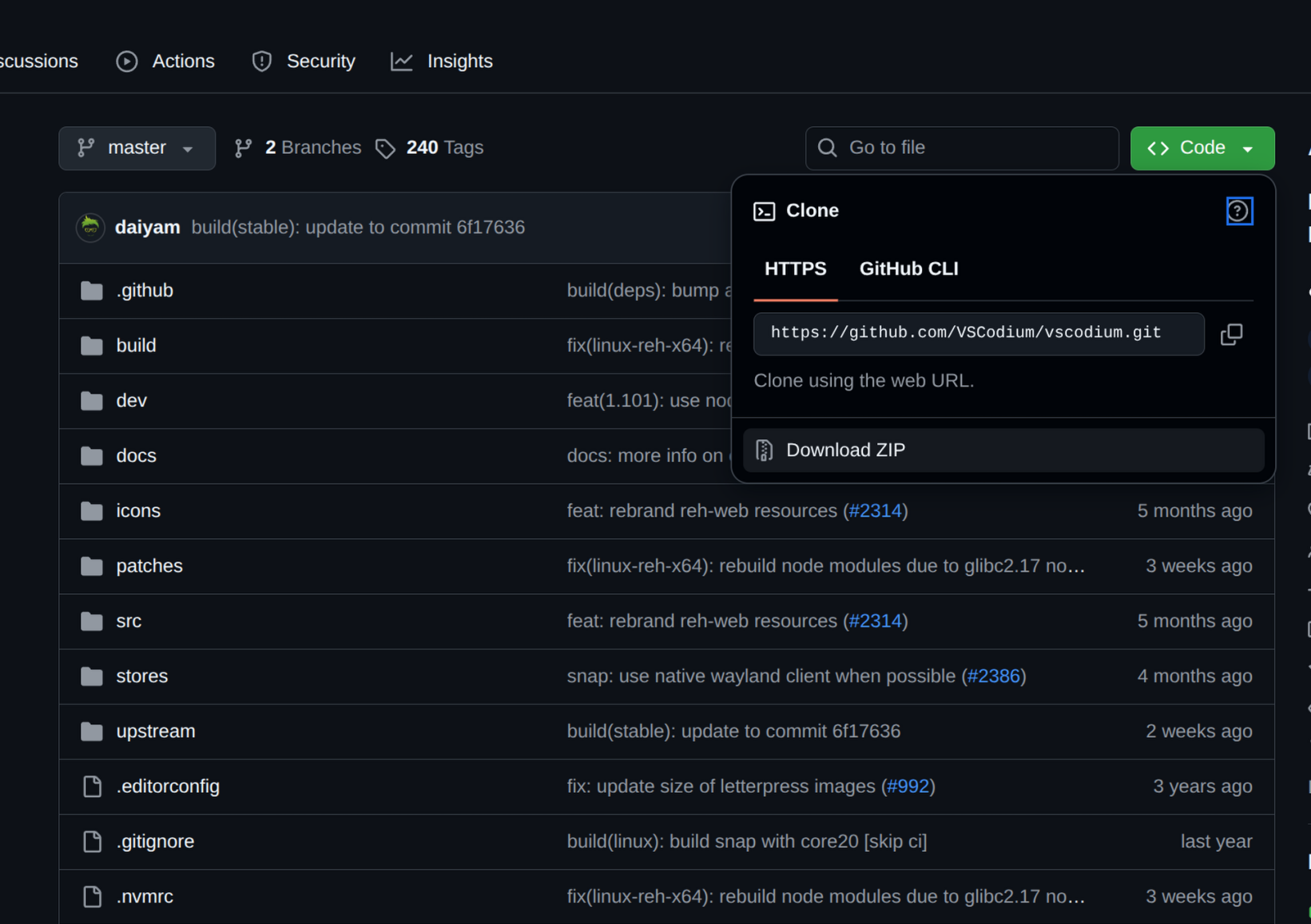Click the folder icon beside src
Image resolution: width=1311 pixels, height=924 pixels.
coord(92,621)
